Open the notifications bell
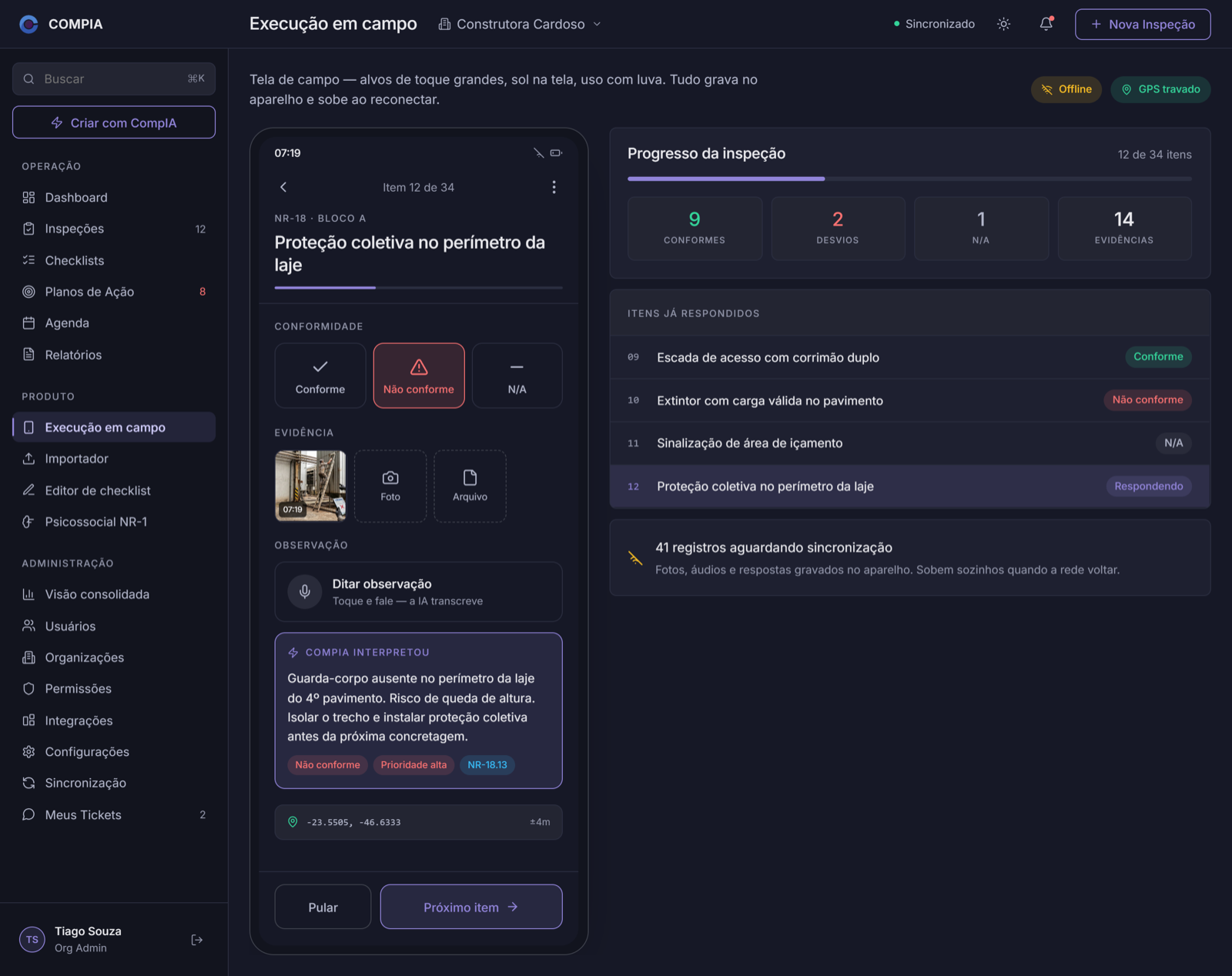1232x976 pixels. coord(1046,24)
